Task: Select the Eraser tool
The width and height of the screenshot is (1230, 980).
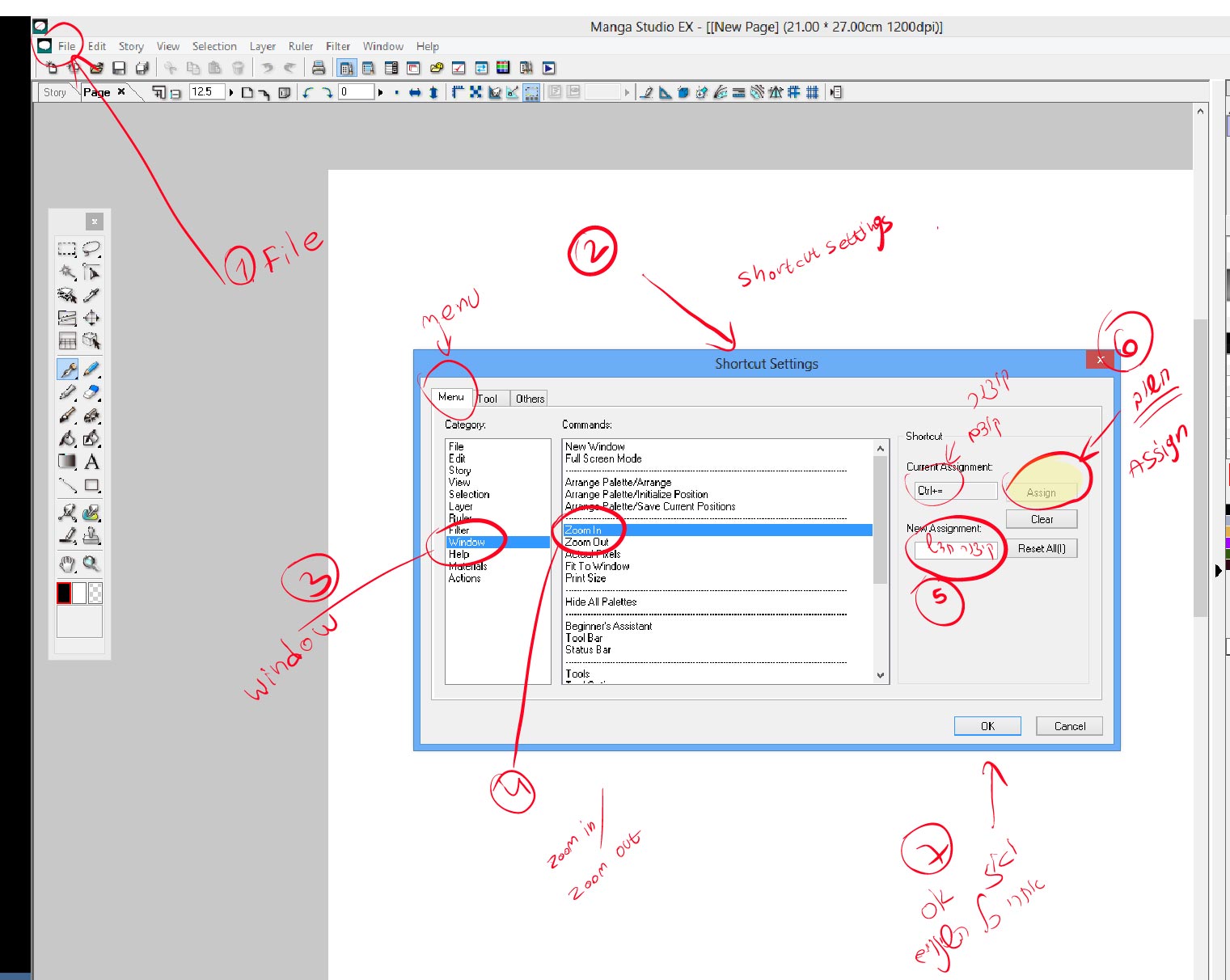Action: click(x=91, y=392)
